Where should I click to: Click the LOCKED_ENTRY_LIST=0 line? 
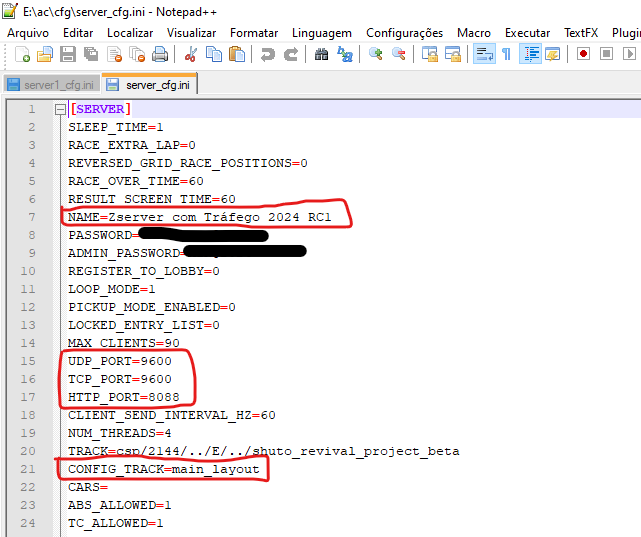tap(144, 325)
